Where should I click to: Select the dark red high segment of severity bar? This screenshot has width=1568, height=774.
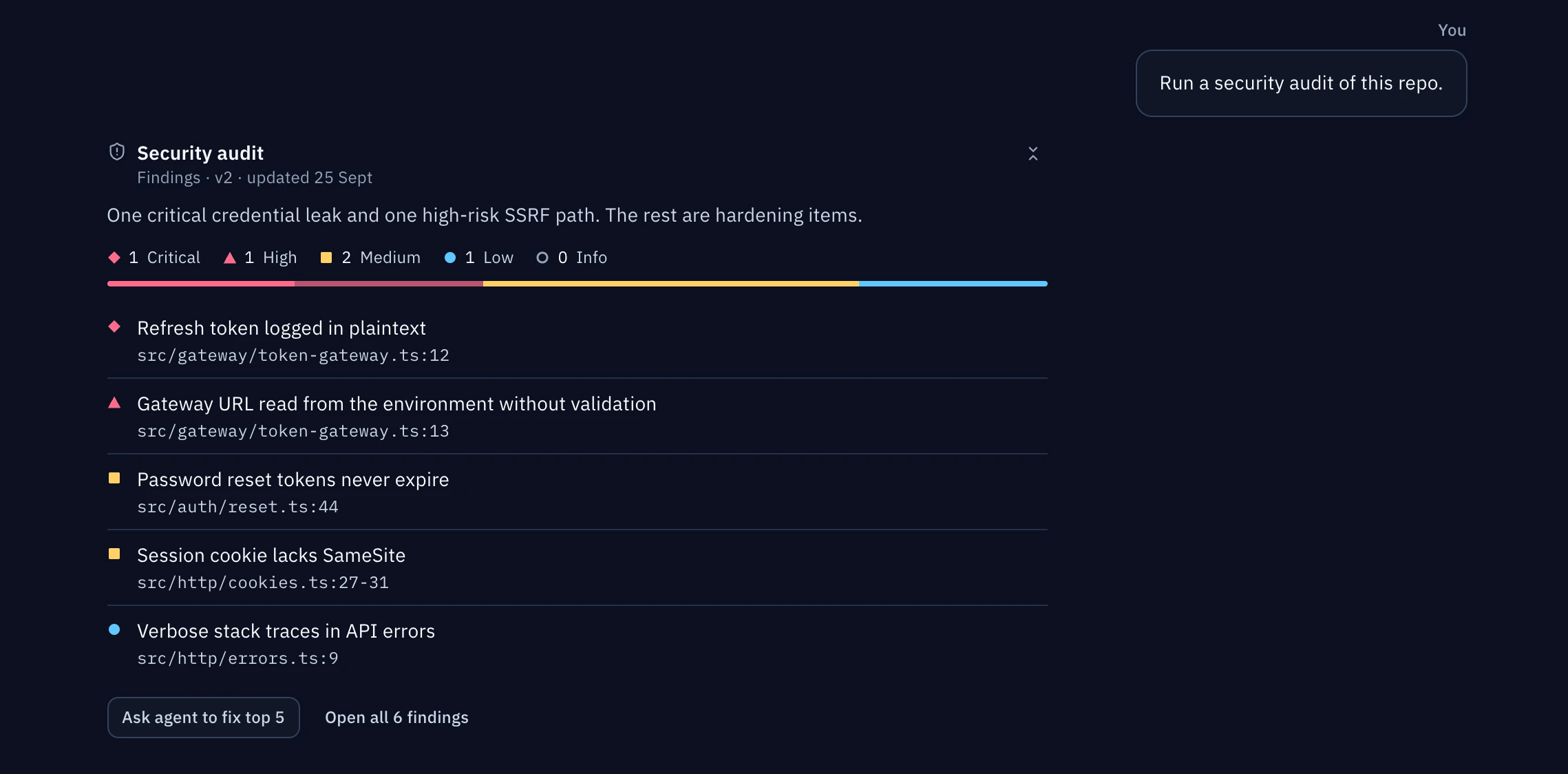(x=389, y=284)
